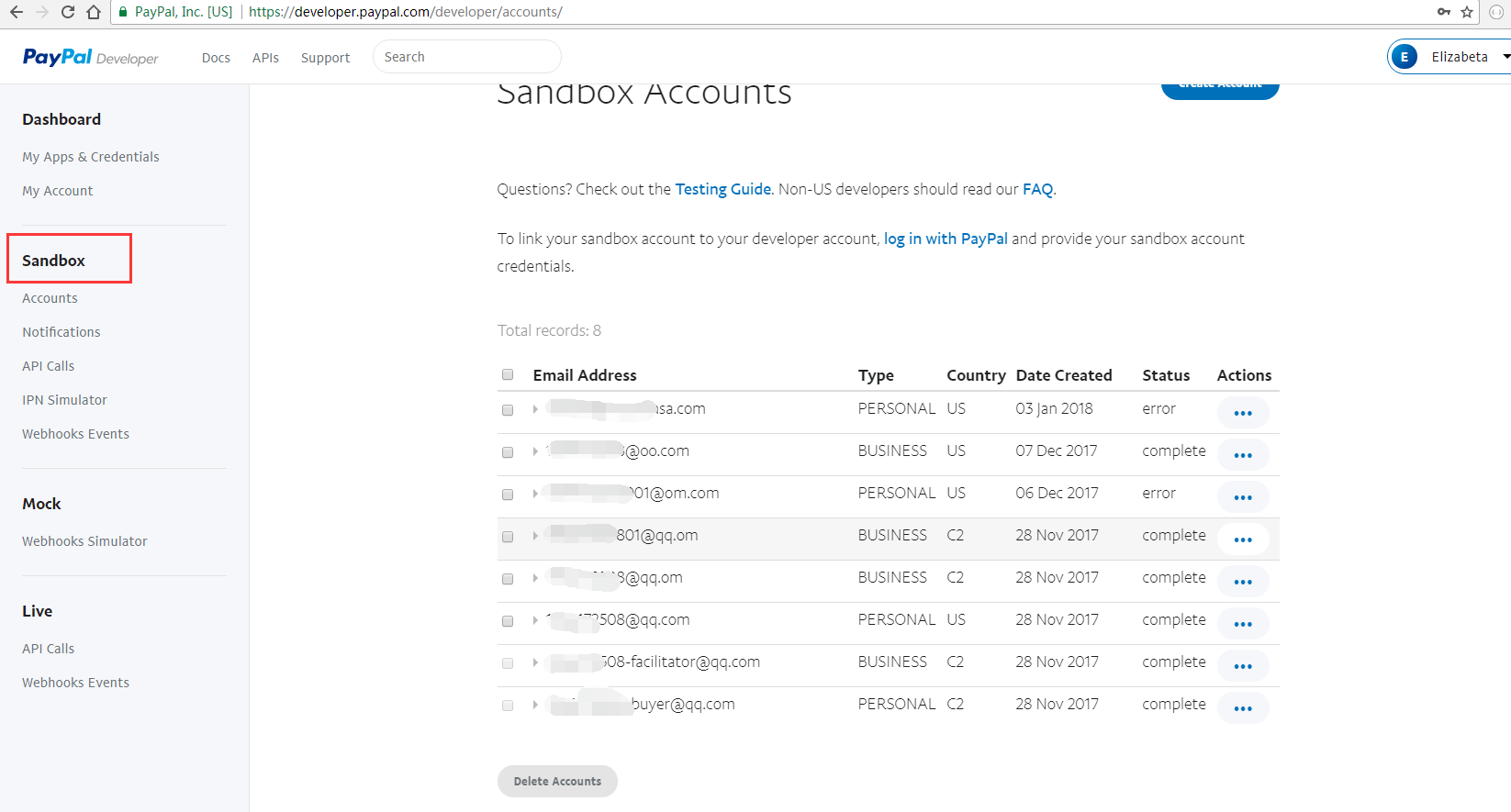Expand details of 508@qq.com account row

(535, 620)
